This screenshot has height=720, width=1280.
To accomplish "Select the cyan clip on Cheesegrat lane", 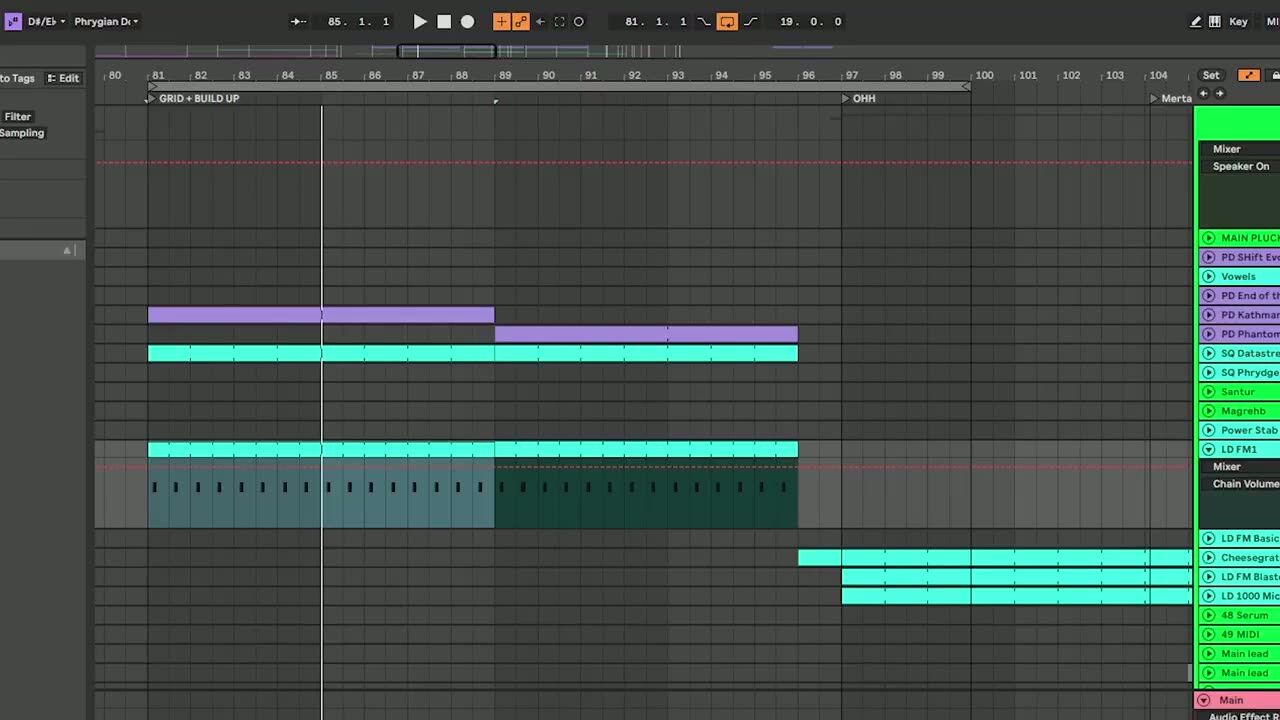I will click(x=995, y=558).
